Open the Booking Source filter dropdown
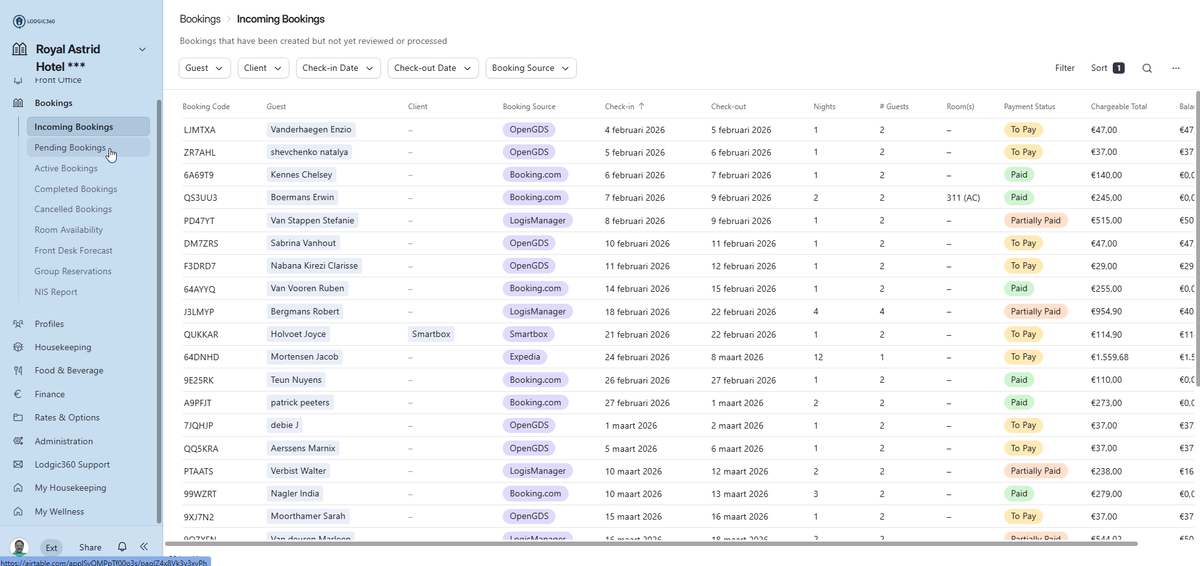The width and height of the screenshot is (1200, 566). [531, 68]
